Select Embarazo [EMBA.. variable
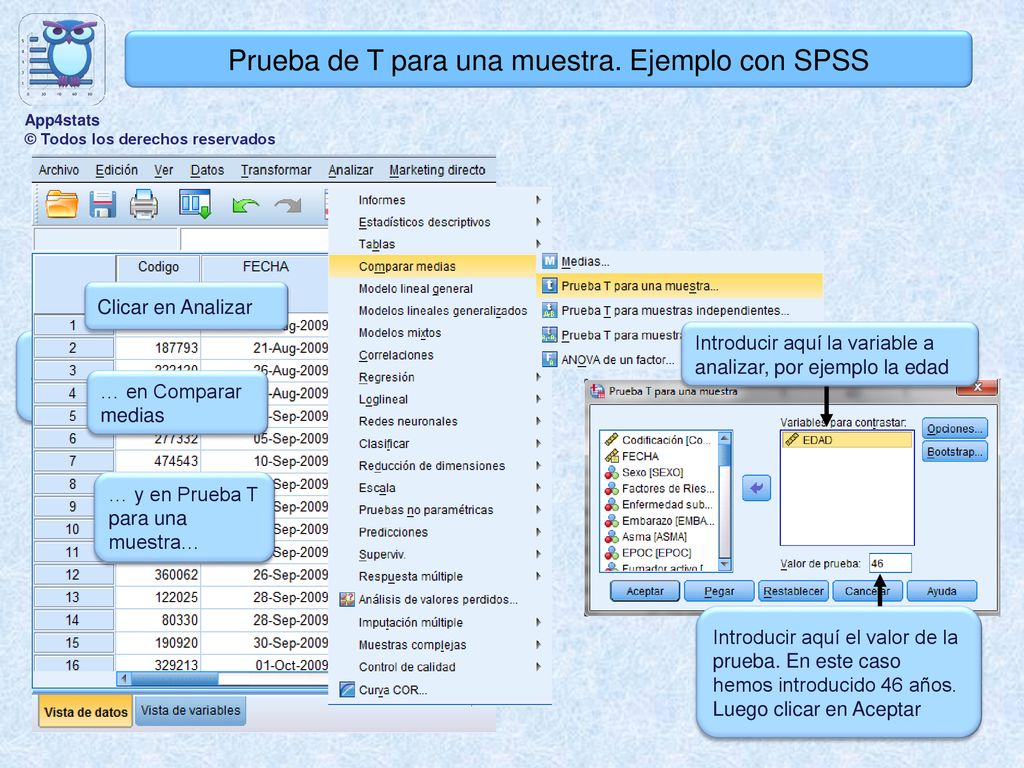The width and height of the screenshot is (1024, 768). click(x=660, y=520)
